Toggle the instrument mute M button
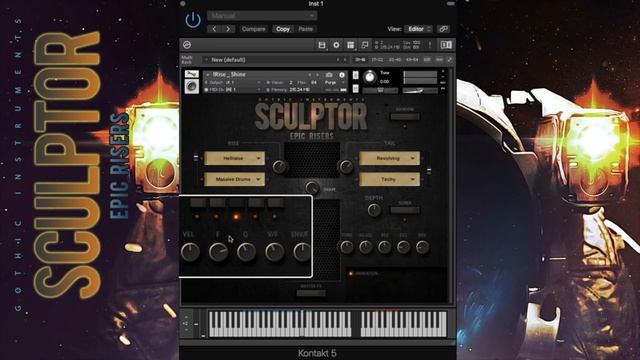Image resolution: width=640 pixels, height=360 pixels. click(x=356, y=88)
